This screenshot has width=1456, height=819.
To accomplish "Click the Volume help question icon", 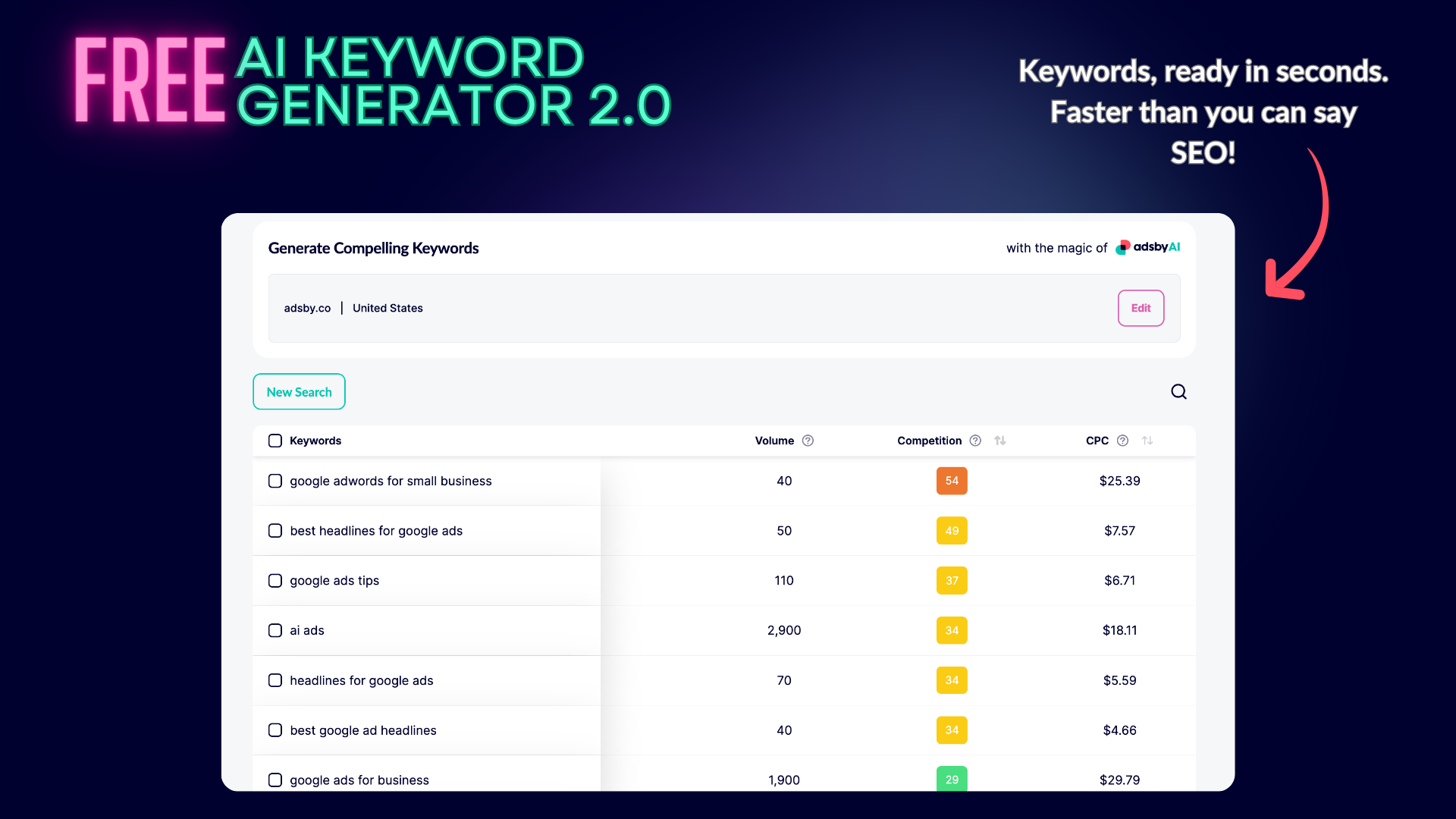I will 808,441.
